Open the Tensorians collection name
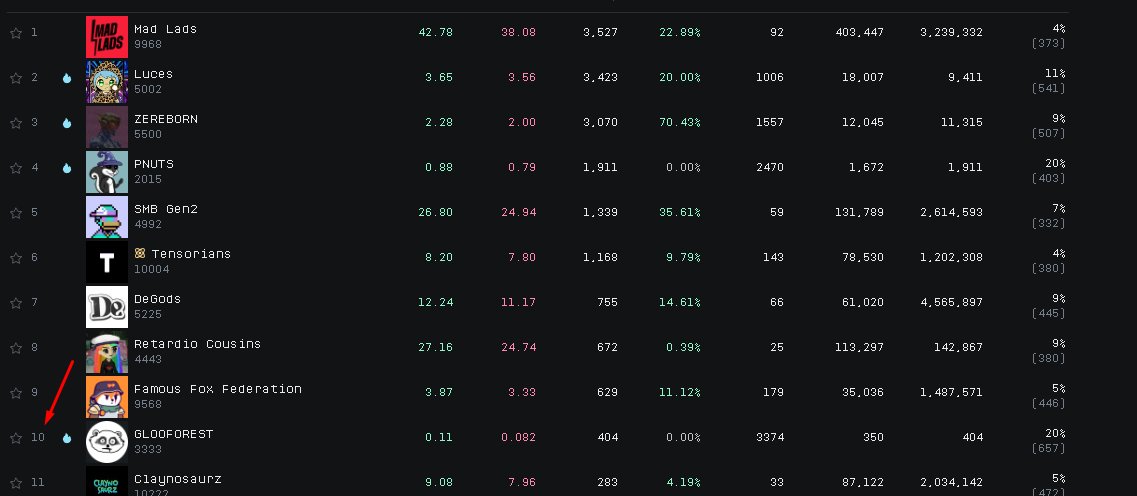The image size is (1137, 496). (x=191, y=254)
